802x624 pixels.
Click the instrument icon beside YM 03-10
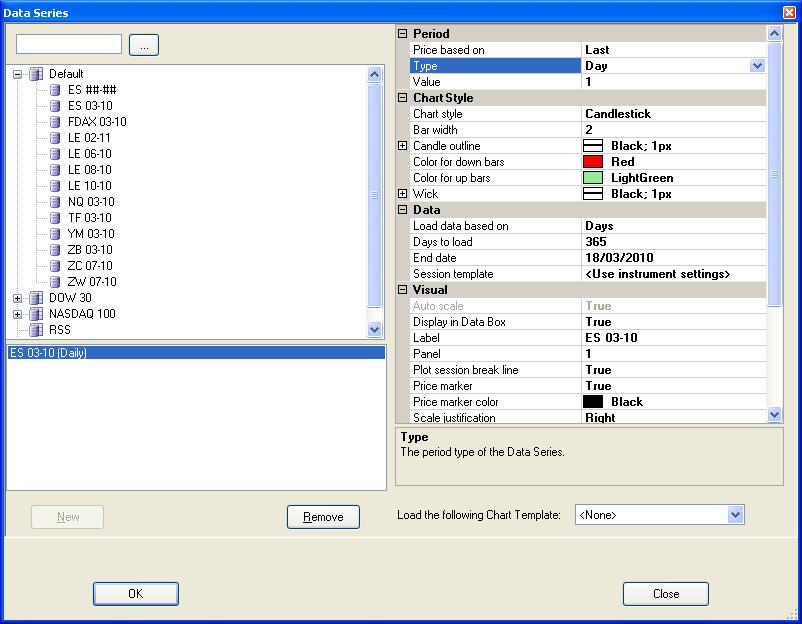pyautogui.click(x=55, y=234)
